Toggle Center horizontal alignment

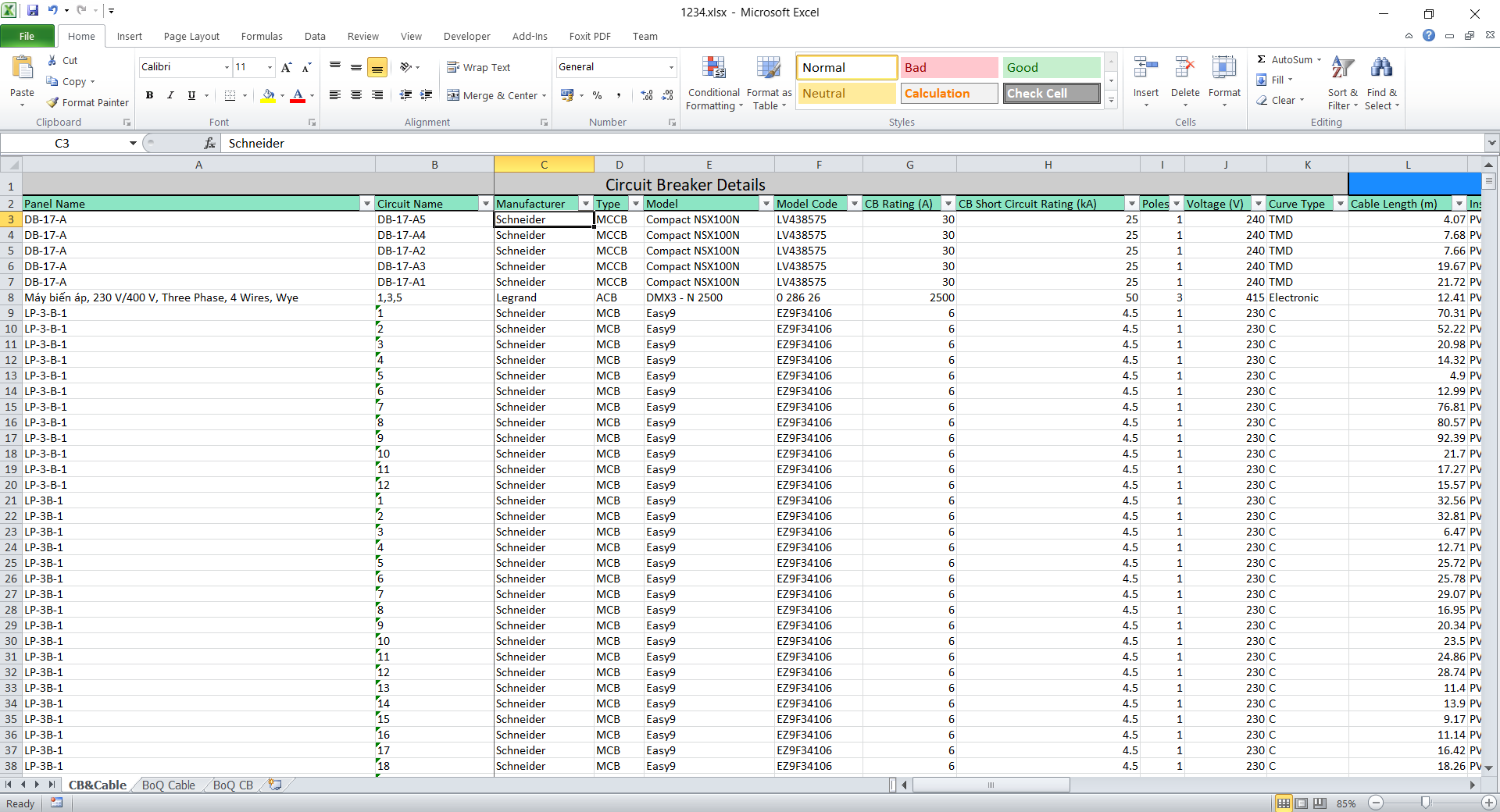point(356,95)
